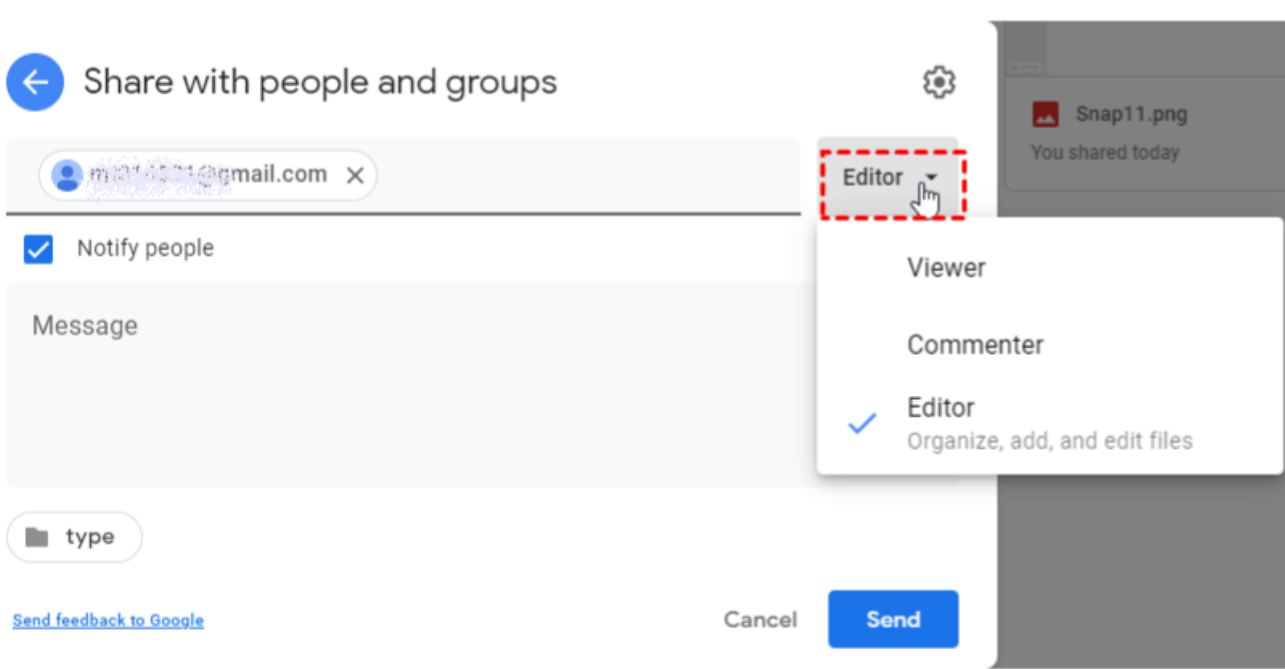This screenshot has height=669, width=1285.
Task: Select Snap11.png file name in background
Action: pyautogui.click(x=1131, y=114)
